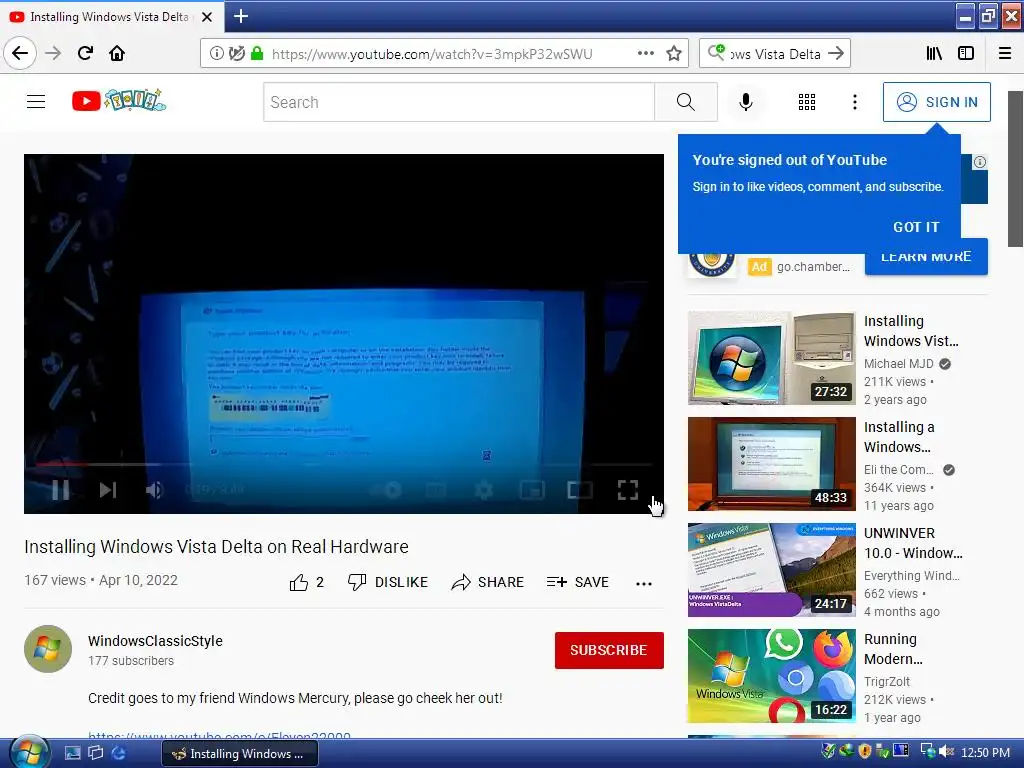Dismiss the popup with GOT IT
The image size is (1024, 768).
(916, 227)
